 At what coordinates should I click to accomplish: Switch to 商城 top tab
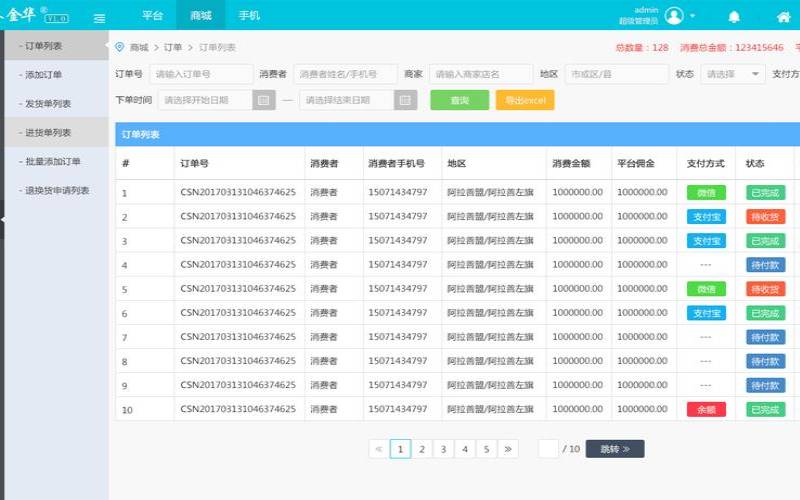201,15
